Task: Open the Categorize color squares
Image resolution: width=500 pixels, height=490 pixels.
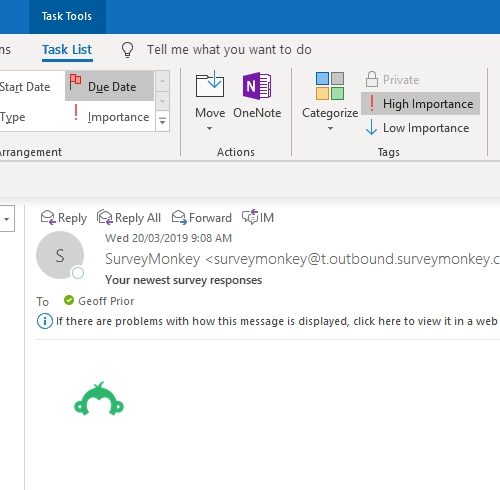Action: [330, 86]
